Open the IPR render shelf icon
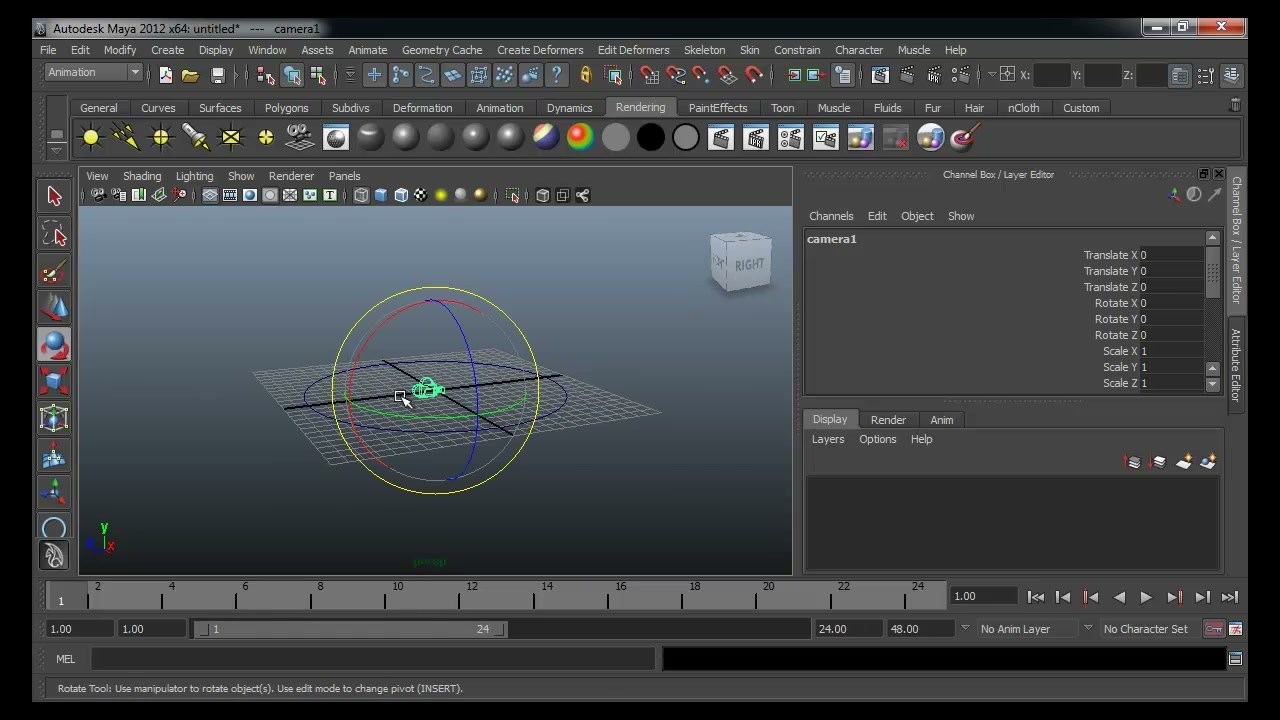The image size is (1280, 720). pos(755,138)
